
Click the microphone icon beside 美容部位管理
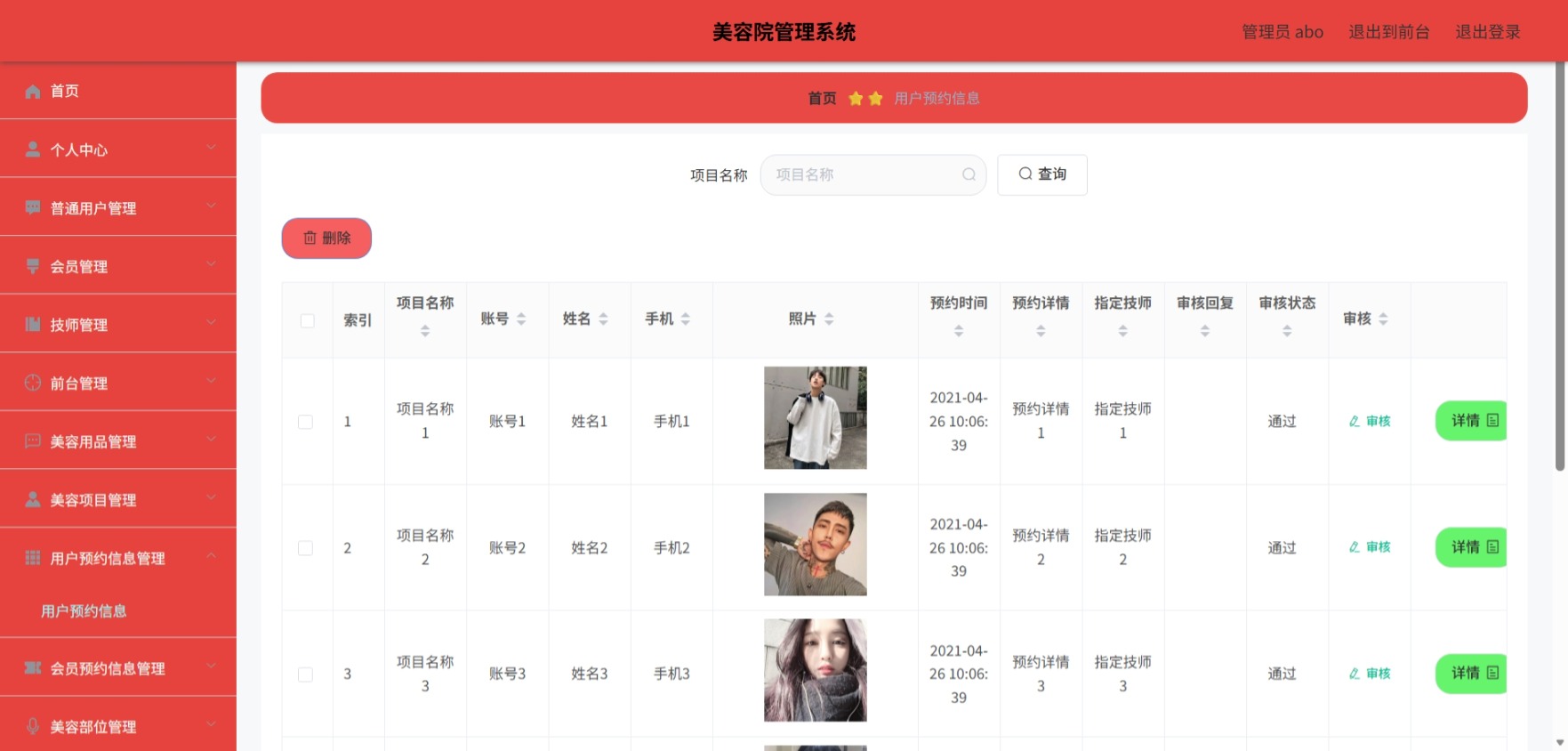(x=33, y=726)
